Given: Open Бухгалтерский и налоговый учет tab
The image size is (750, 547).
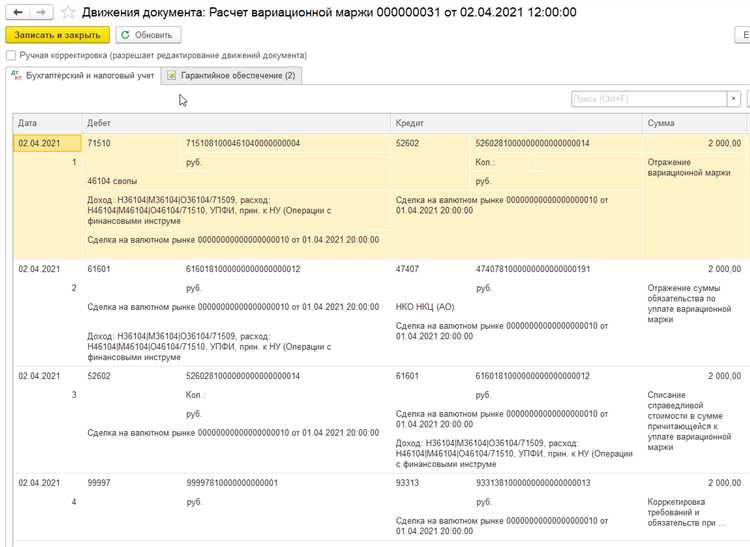Looking at the screenshot, I should click(88, 75).
